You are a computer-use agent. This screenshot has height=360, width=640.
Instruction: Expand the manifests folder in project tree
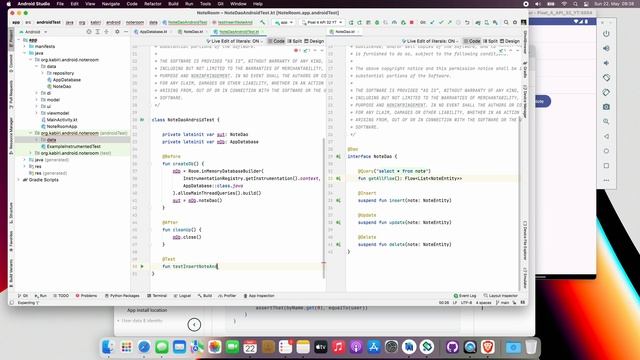[x=25, y=47]
